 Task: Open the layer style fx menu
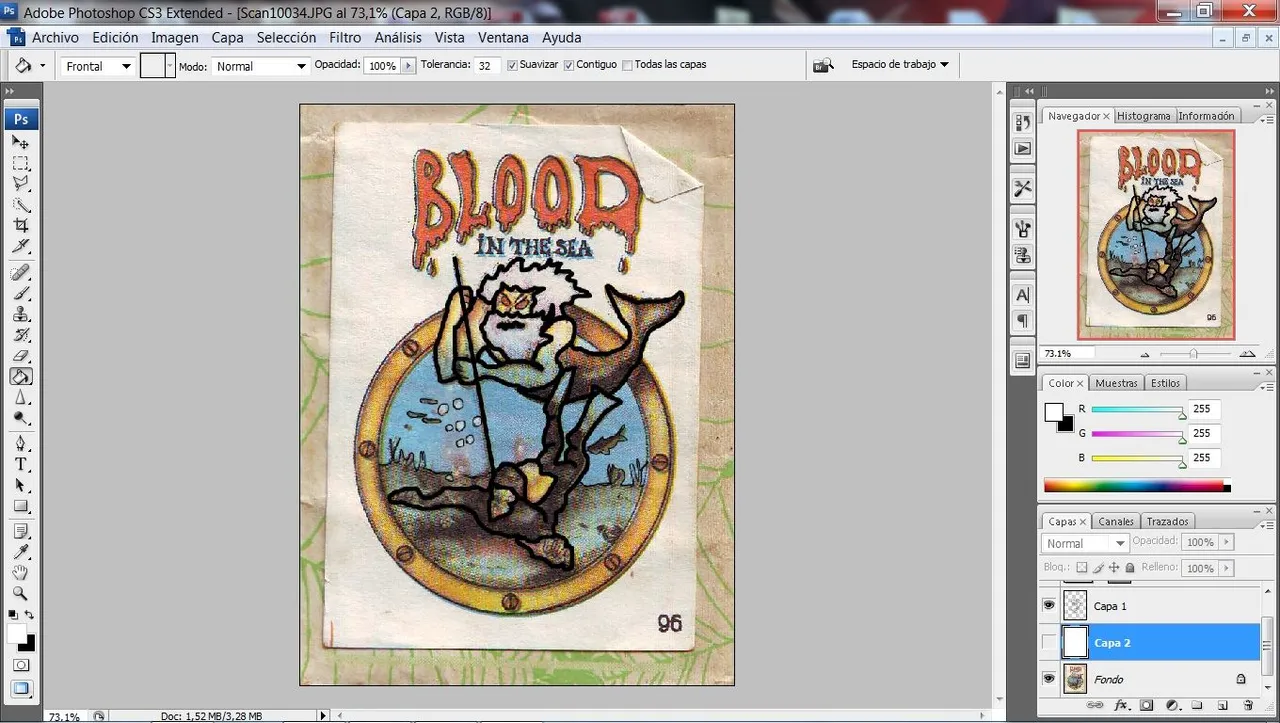tap(1121, 706)
